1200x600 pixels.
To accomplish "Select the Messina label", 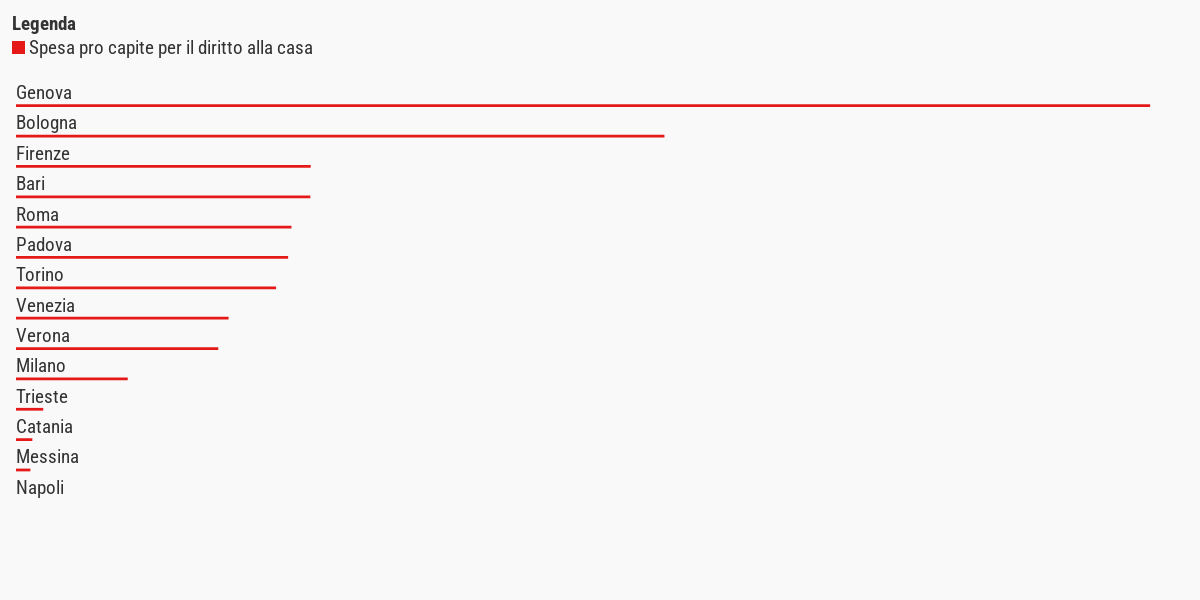I will point(47,457).
